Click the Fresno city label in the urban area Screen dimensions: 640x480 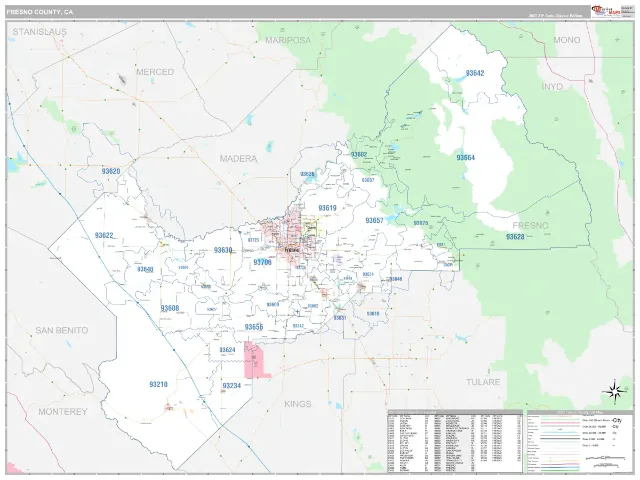(x=291, y=249)
